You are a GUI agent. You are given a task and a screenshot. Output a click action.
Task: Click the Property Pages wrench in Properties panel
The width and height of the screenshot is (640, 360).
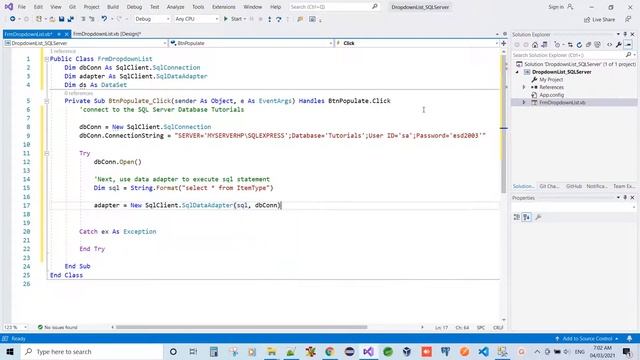tap(538, 217)
